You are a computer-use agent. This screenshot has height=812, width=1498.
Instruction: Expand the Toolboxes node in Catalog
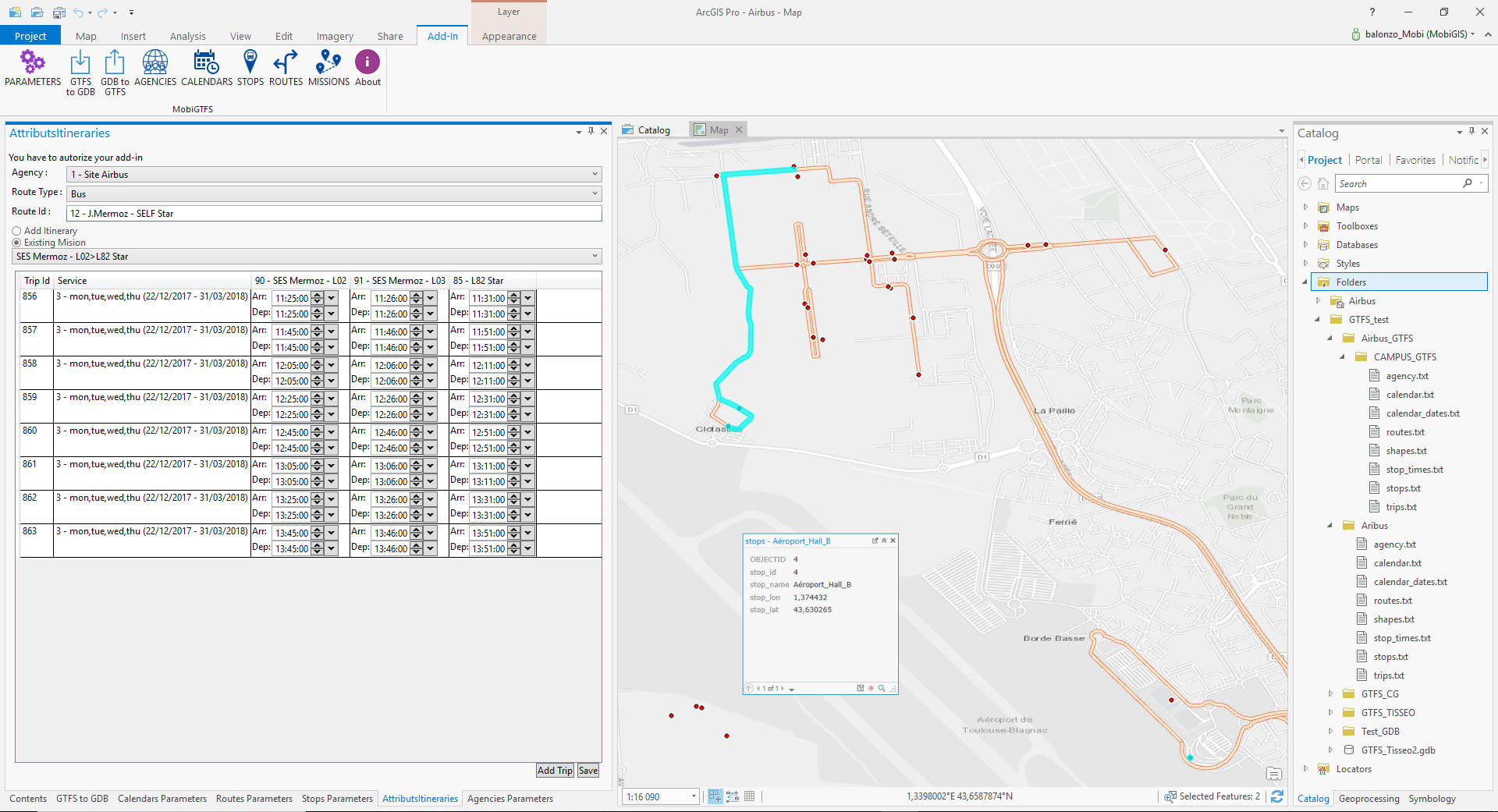[x=1305, y=226]
